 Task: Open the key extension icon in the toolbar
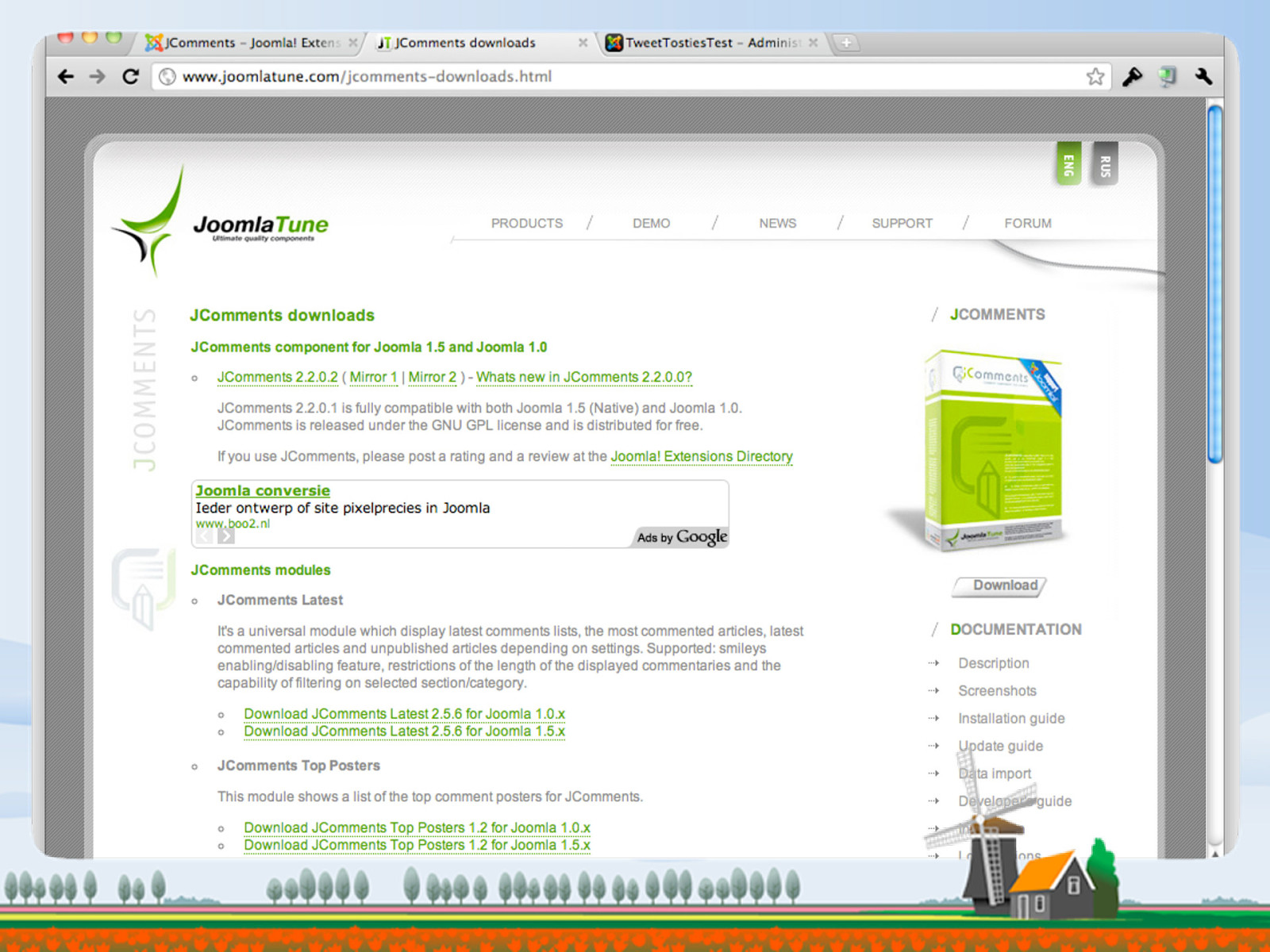click(1132, 76)
